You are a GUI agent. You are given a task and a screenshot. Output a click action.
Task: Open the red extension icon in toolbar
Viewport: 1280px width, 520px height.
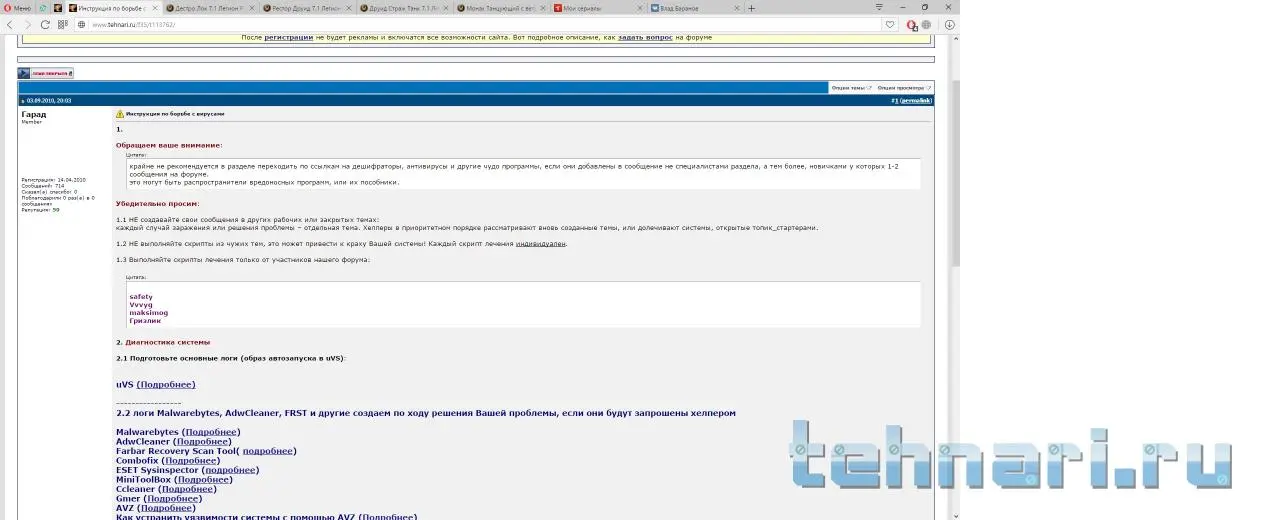click(912, 25)
